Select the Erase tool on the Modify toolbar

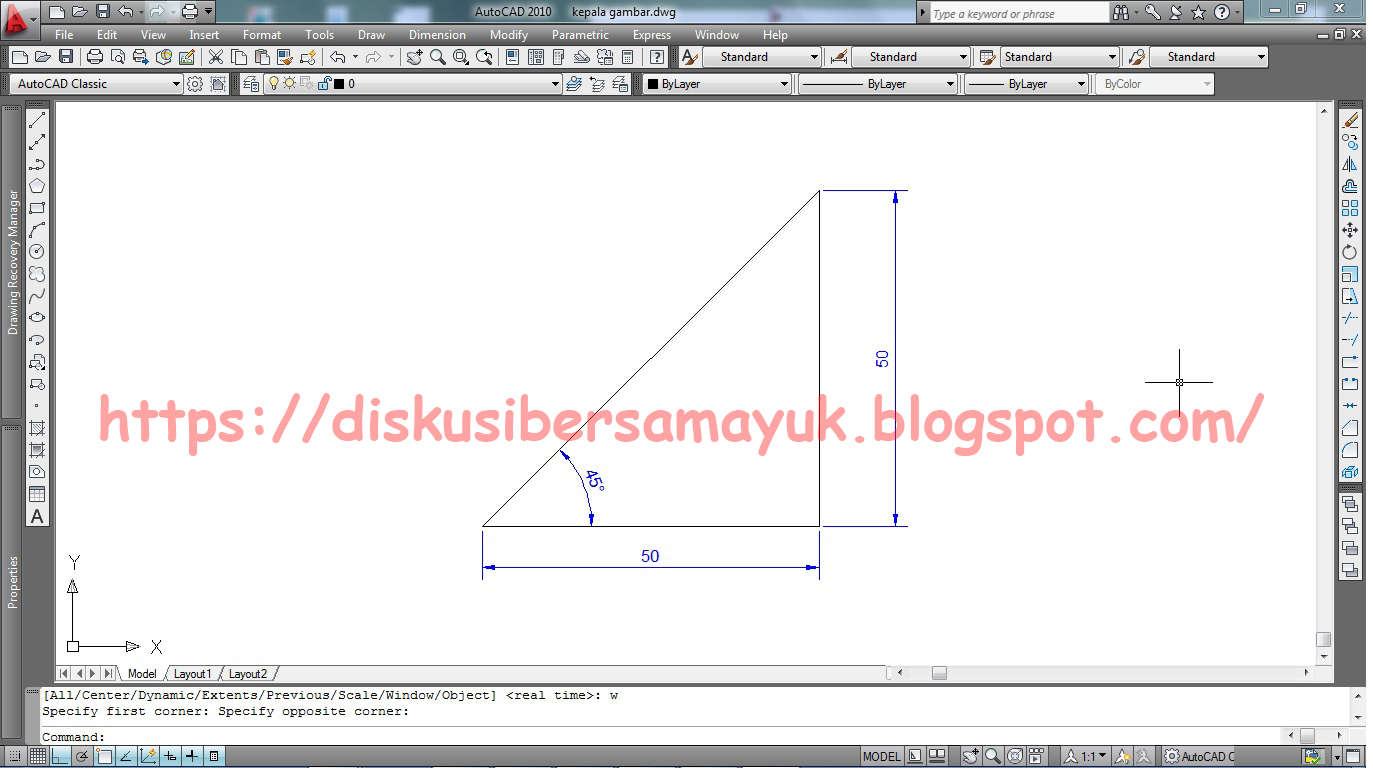tap(1350, 119)
